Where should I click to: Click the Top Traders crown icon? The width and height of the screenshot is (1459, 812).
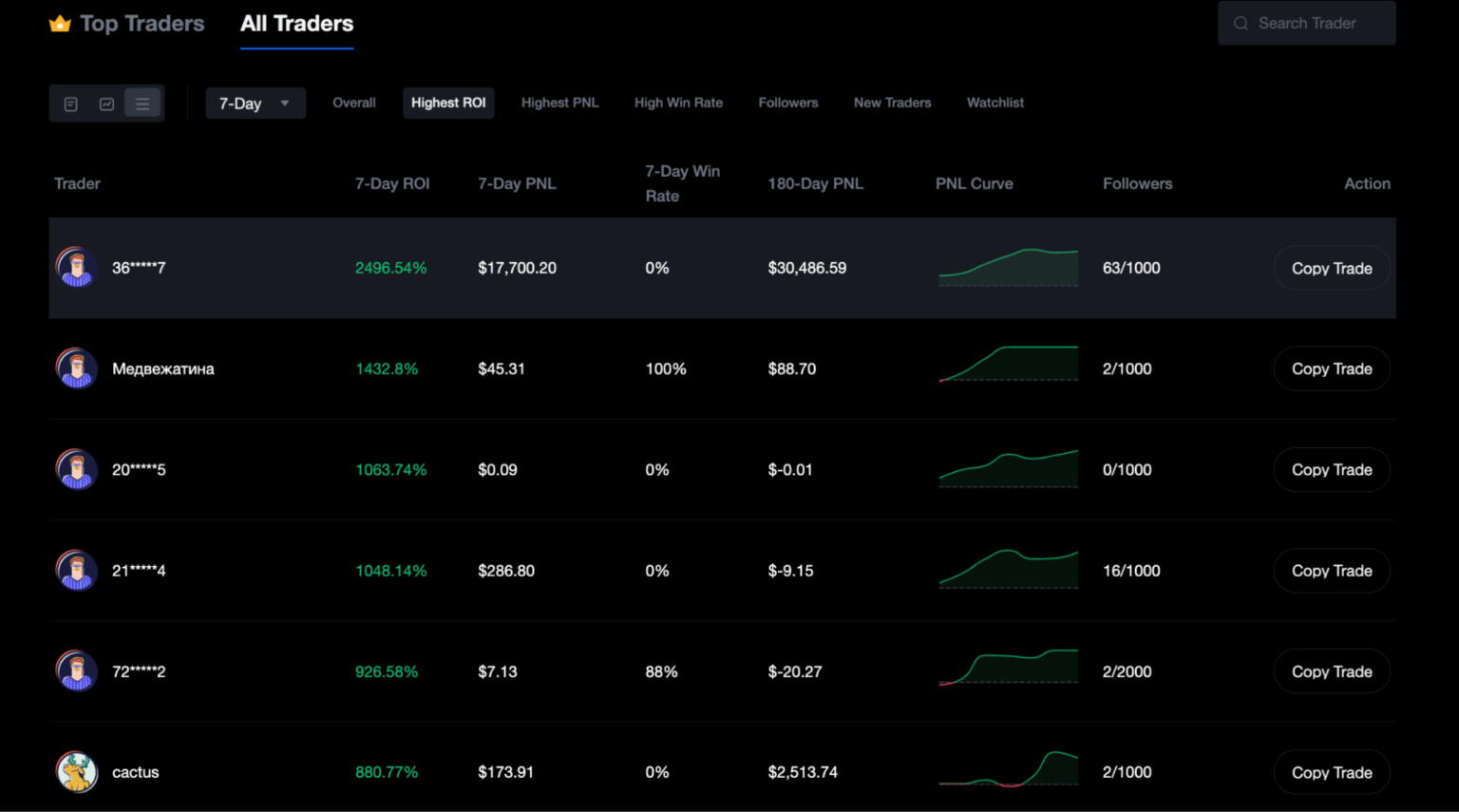click(60, 23)
